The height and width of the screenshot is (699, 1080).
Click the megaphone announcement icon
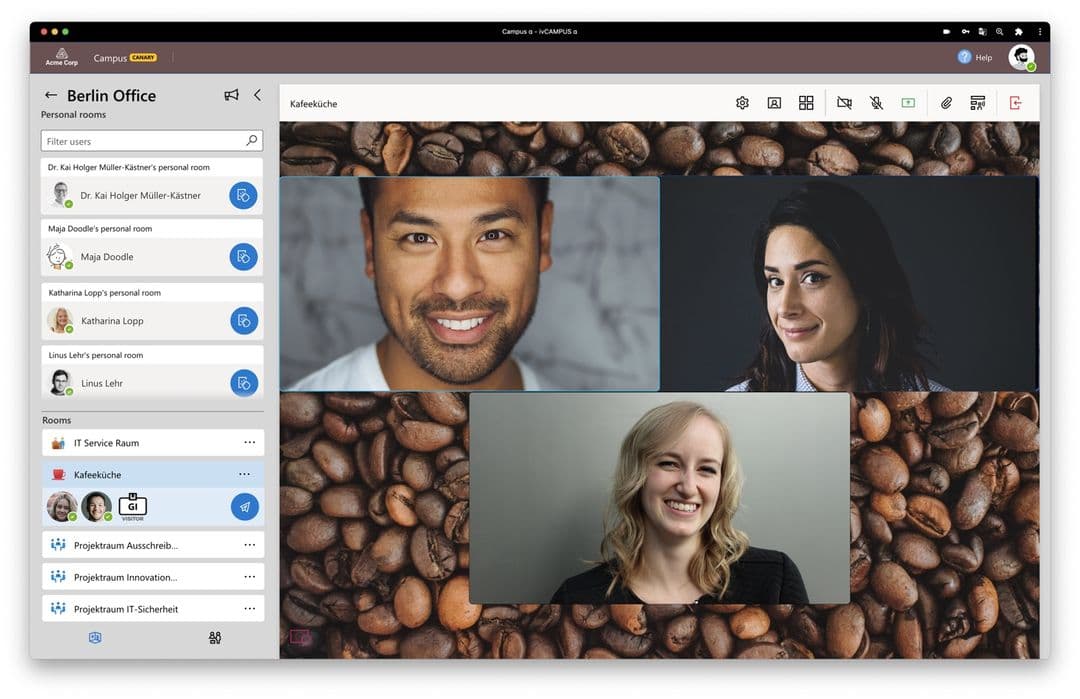click(x=231, y=95)
